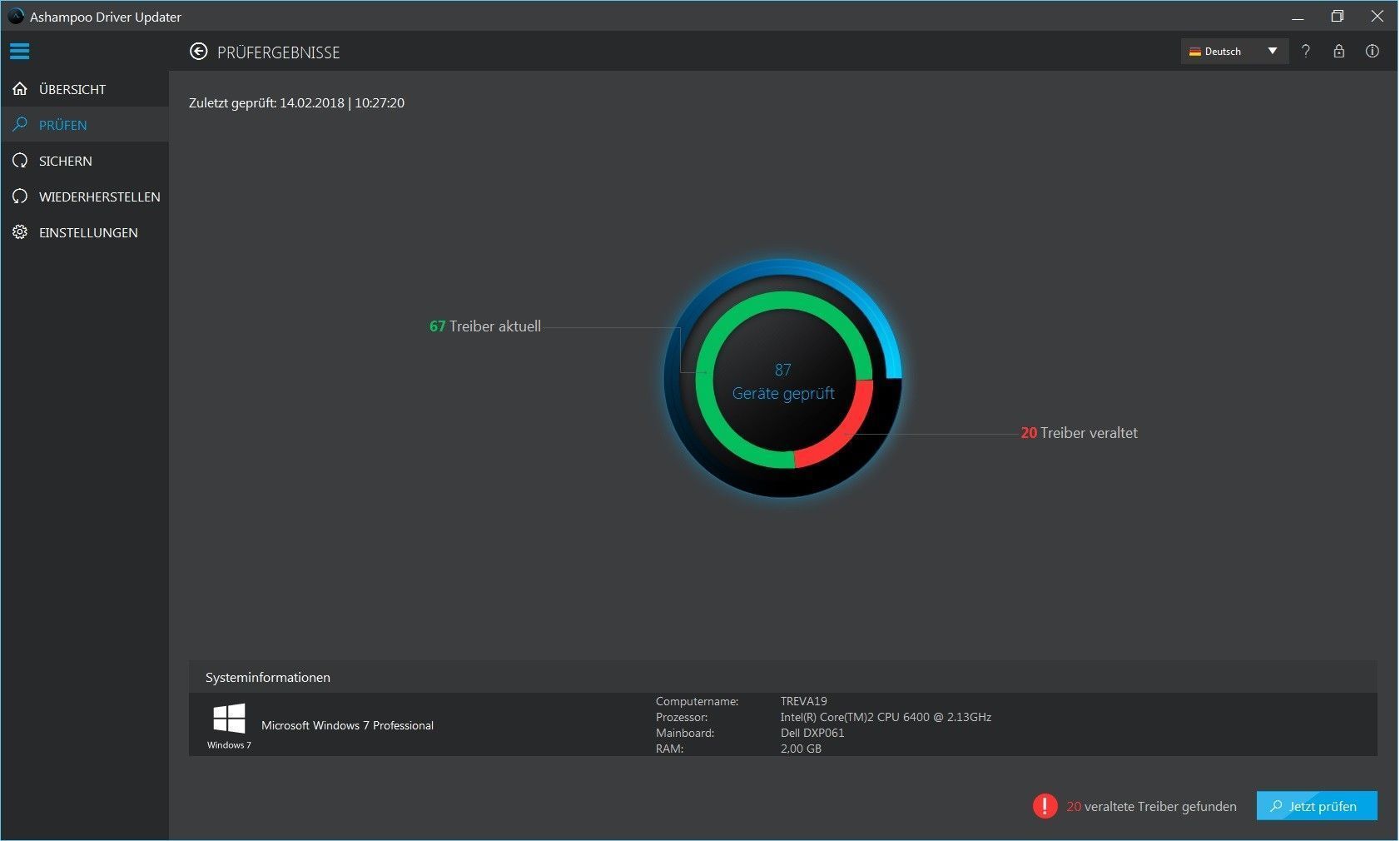Go to SICHERN in the sidebar
Screen dimensions: 1400x841
pyautogui.click(x=85, y=161)
